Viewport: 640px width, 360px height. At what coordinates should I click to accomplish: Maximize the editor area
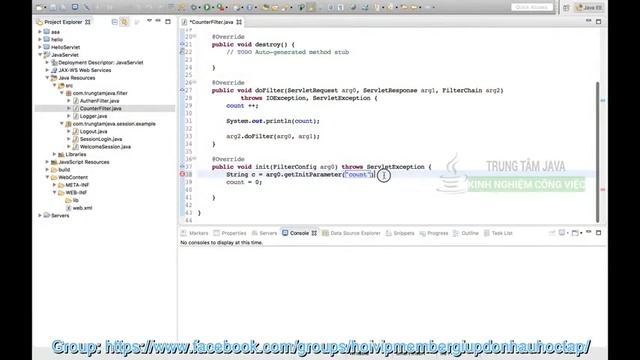pos(598,22)
